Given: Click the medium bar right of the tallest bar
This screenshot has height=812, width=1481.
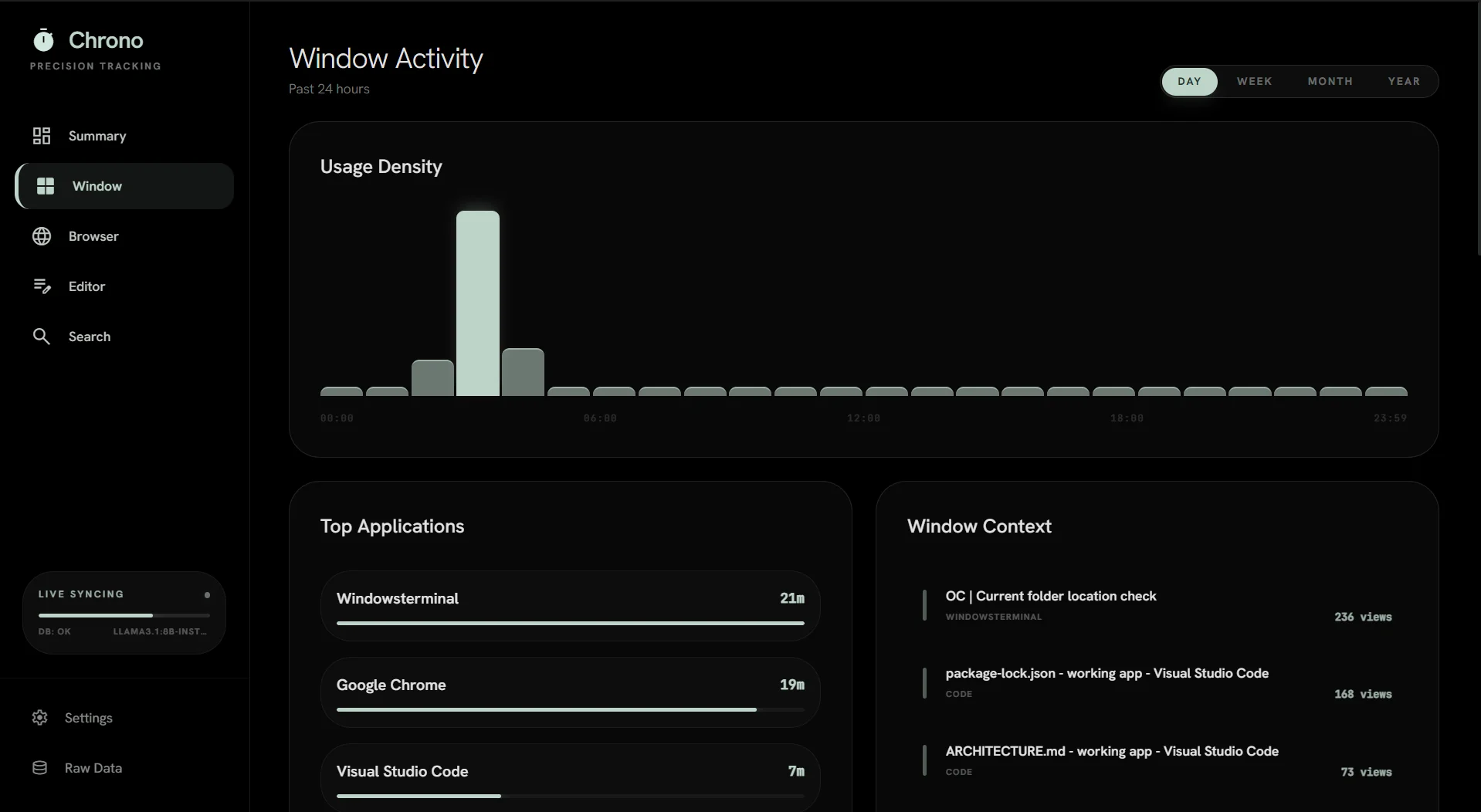Looking at the screenshot, I should 523,372.
